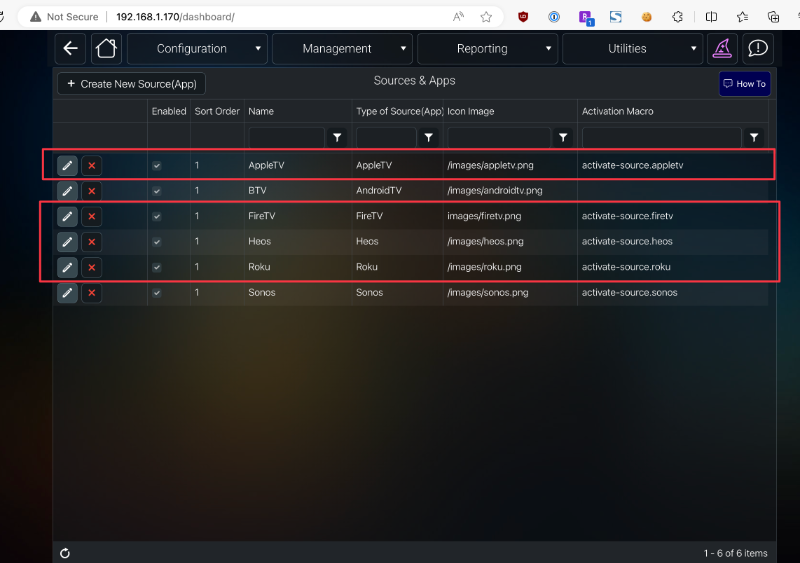Click Create New Source(App) button
The height and width of the screenshot is (563, 800).
pos(132,84)
